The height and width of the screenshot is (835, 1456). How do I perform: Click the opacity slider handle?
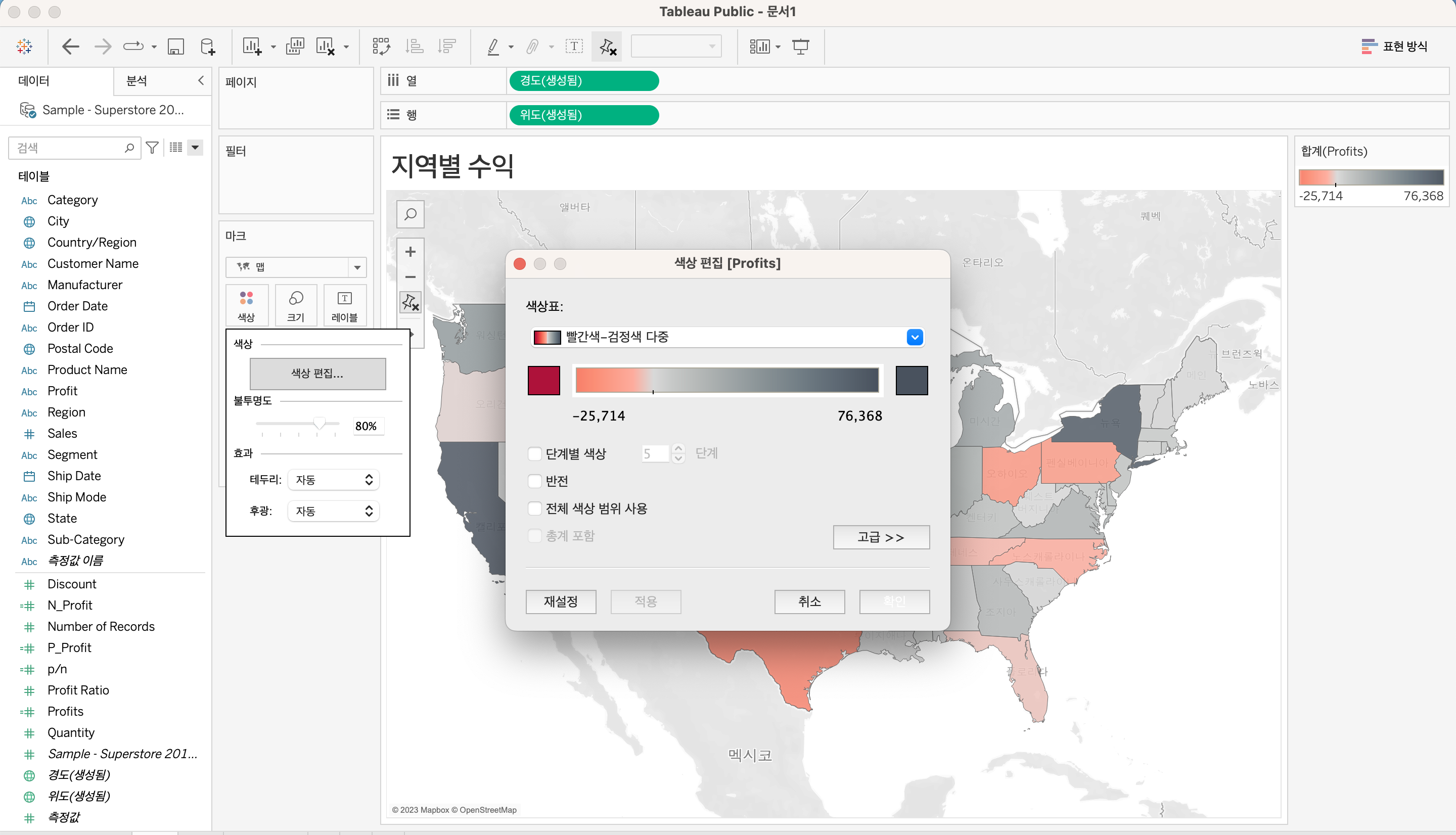click(x=320, y=424)
